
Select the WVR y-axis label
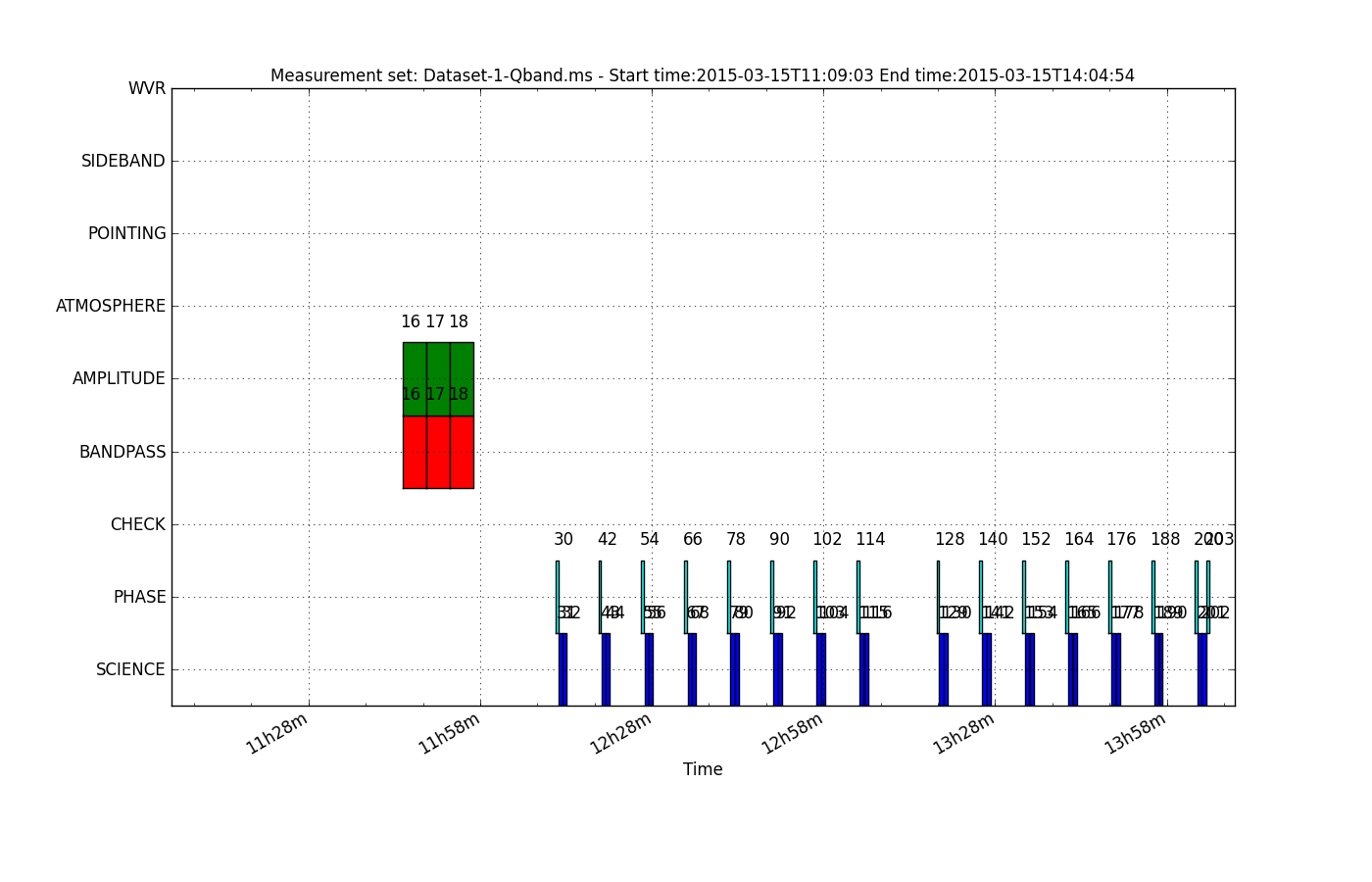coord(147,89)
